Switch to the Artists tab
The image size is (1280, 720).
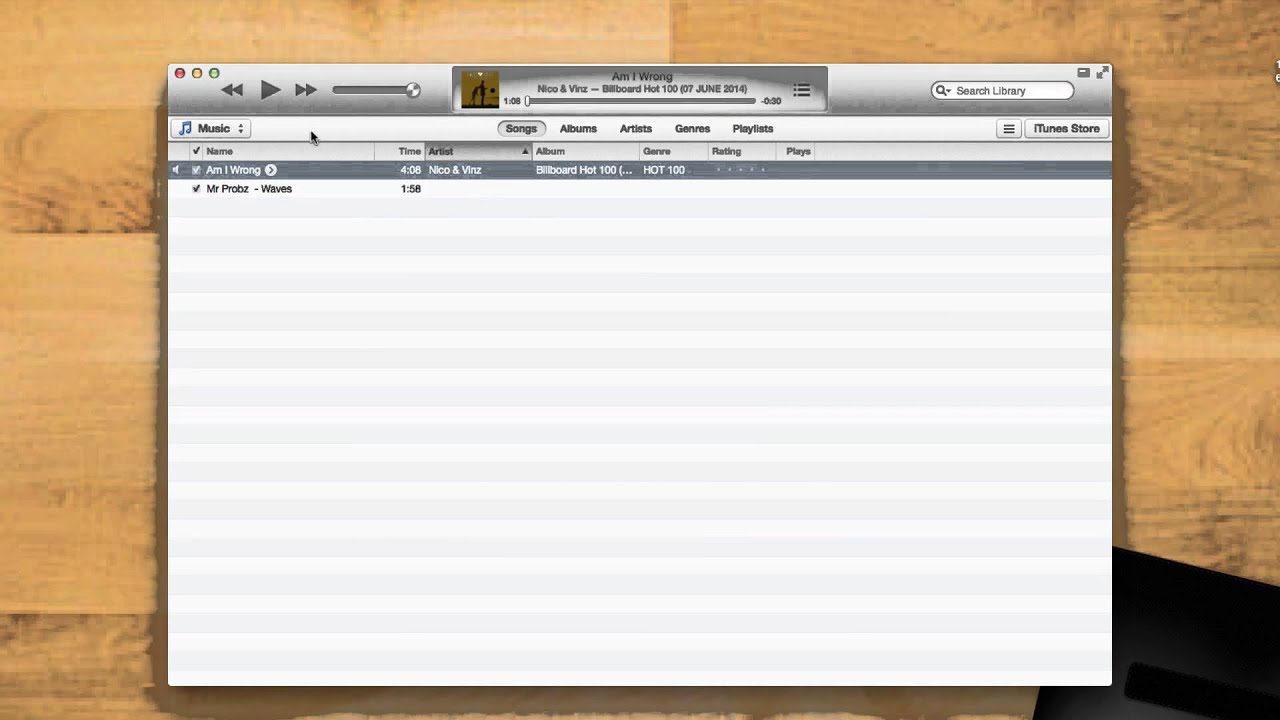(x=635, y=129)
